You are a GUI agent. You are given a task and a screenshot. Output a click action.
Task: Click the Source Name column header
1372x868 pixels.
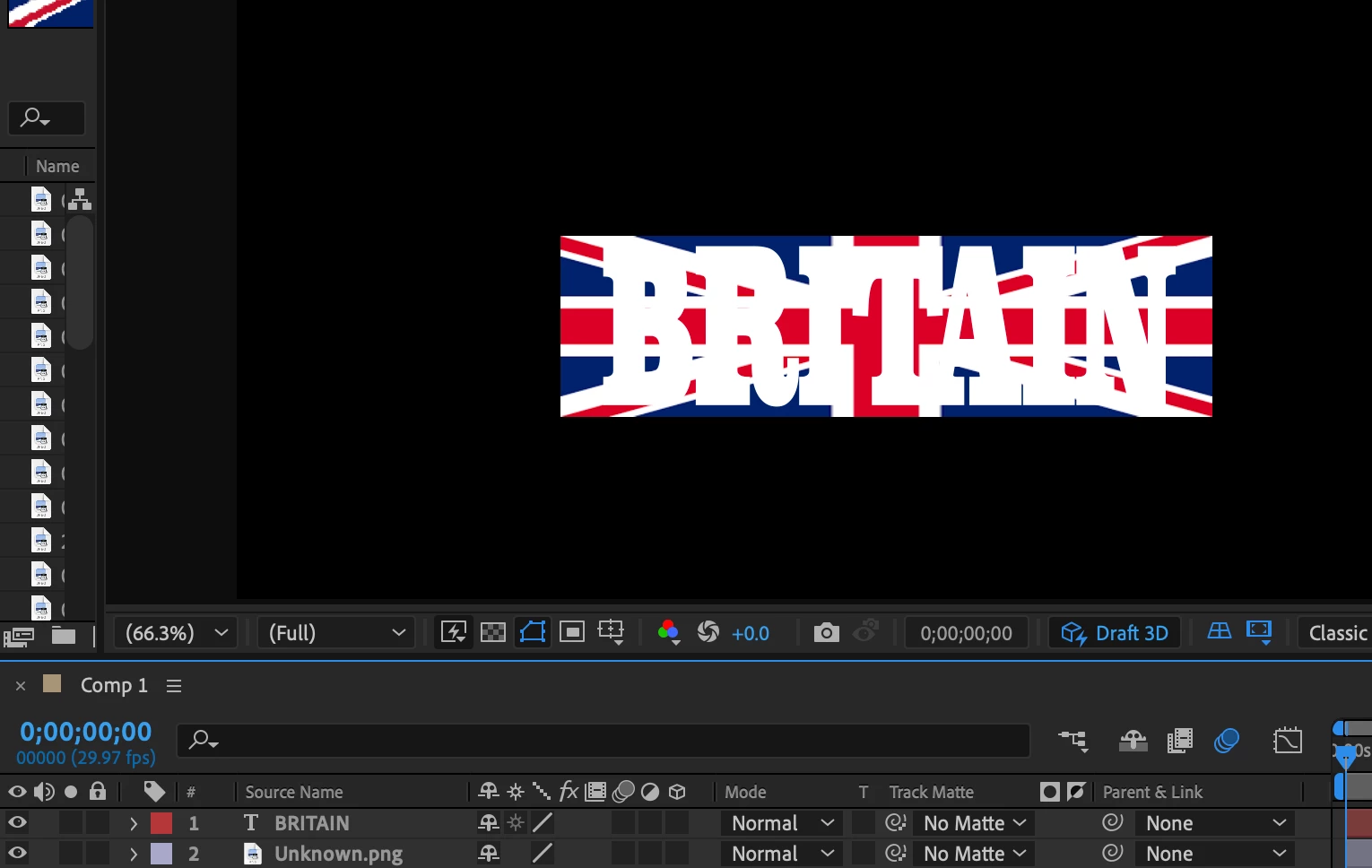[294, 793]
